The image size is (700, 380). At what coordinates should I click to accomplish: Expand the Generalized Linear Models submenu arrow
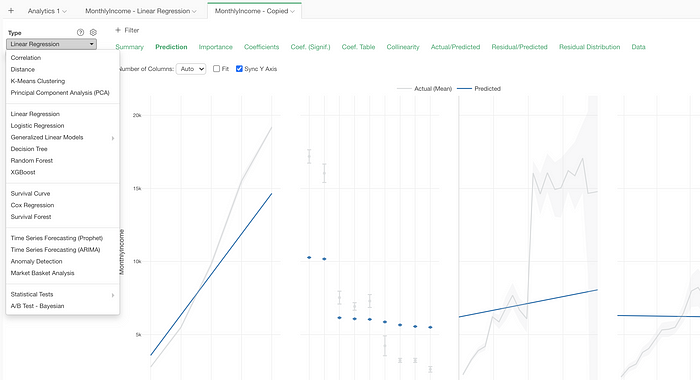click(112, 138)
